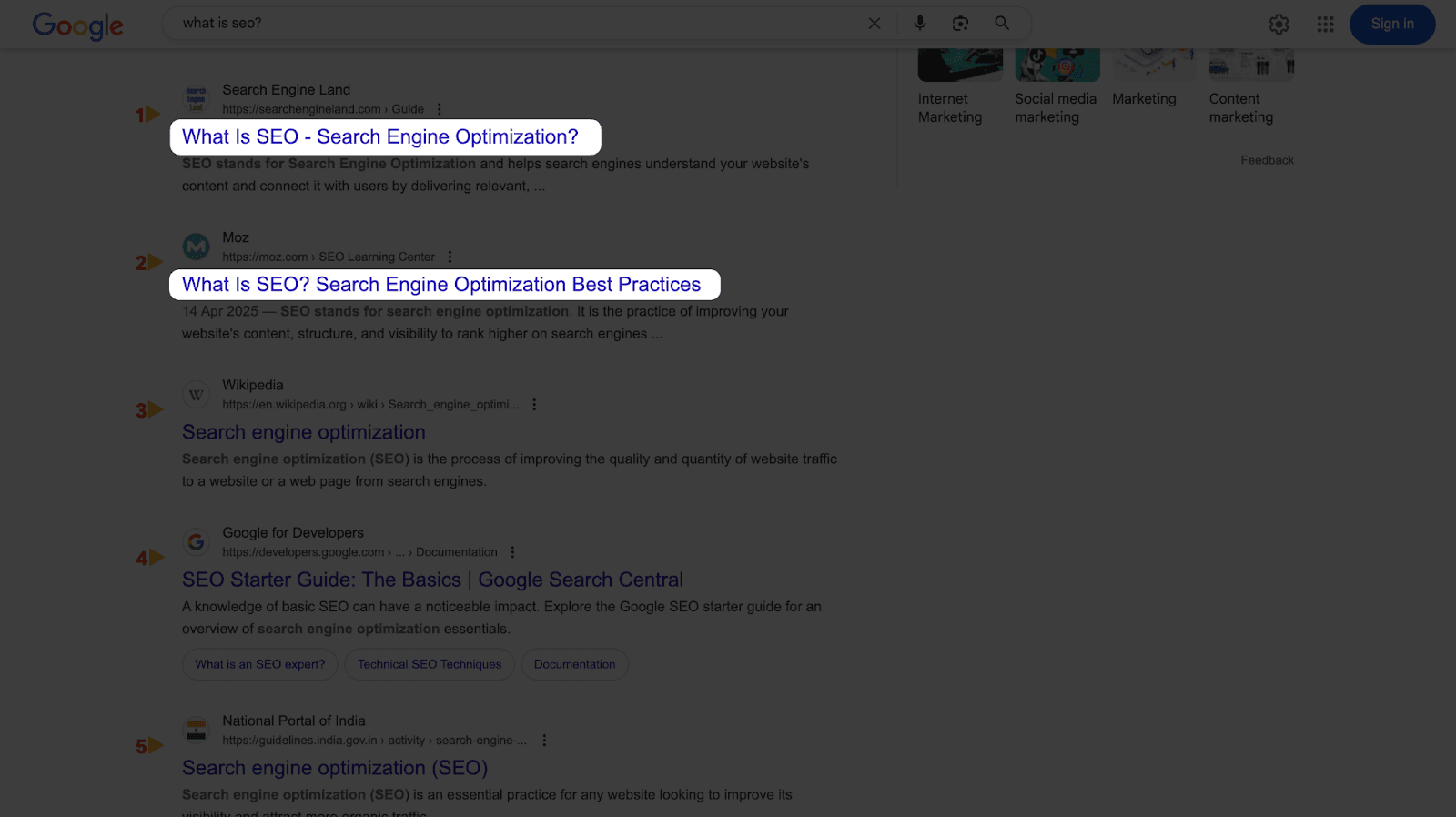
Task: Open the Marketing thumbnail image
Action: click(x=1155, y=66)
